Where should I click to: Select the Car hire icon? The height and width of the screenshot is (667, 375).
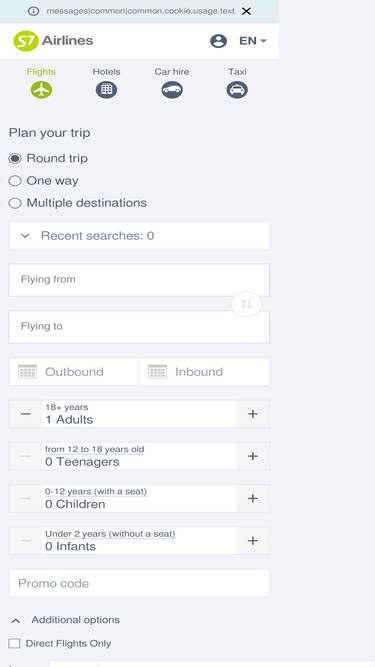coord(172,90)
